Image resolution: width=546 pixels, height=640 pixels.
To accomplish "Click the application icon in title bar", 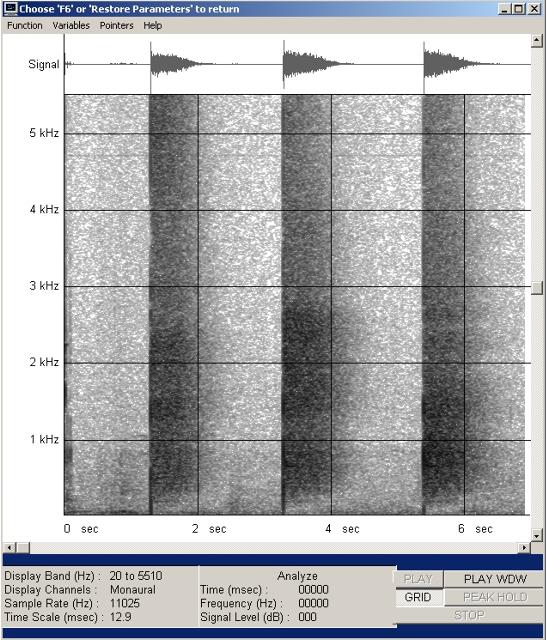I will point(10,9).
